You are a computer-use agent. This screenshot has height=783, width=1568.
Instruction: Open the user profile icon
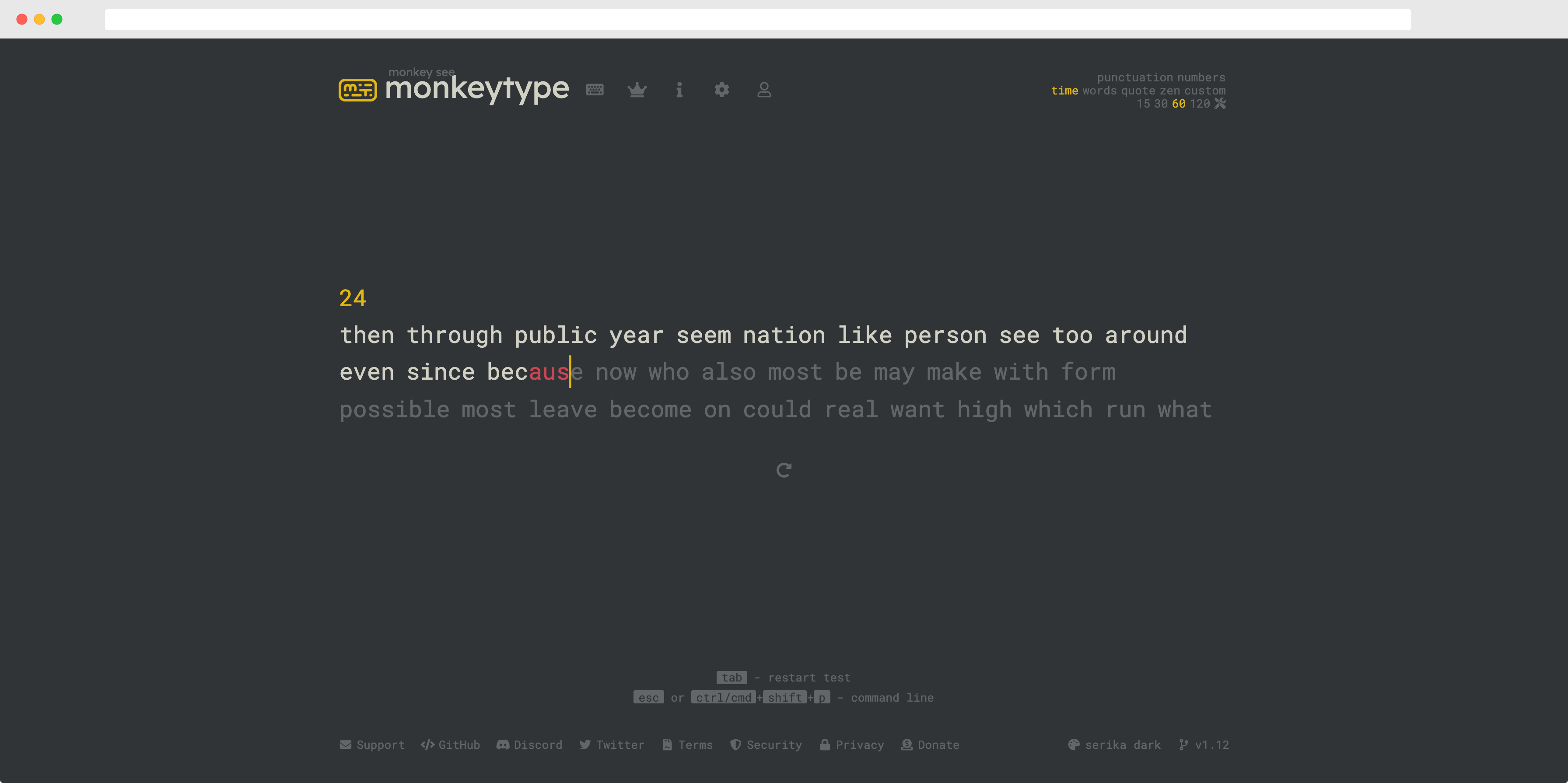(x=764, y=89)
